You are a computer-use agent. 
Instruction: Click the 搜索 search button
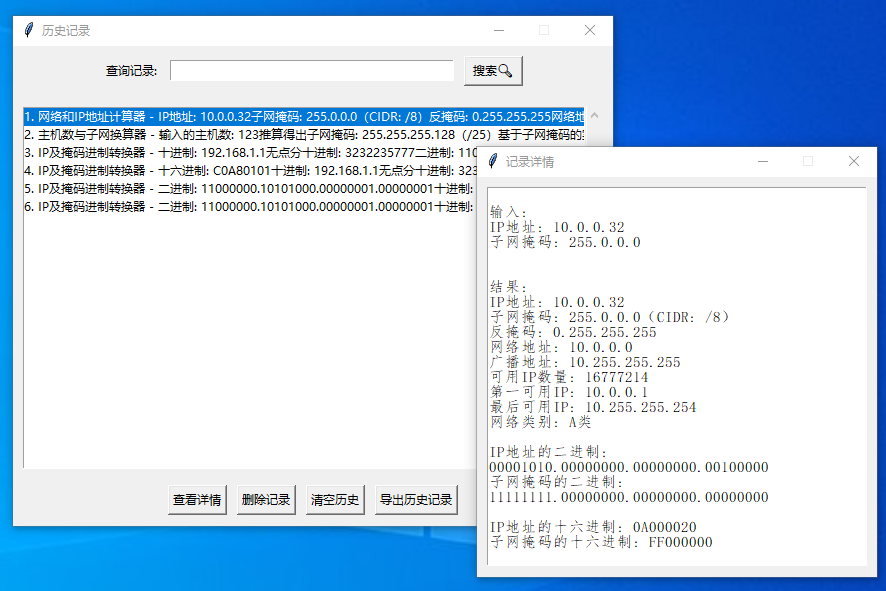pyautogui.click(x=493, y=71)
